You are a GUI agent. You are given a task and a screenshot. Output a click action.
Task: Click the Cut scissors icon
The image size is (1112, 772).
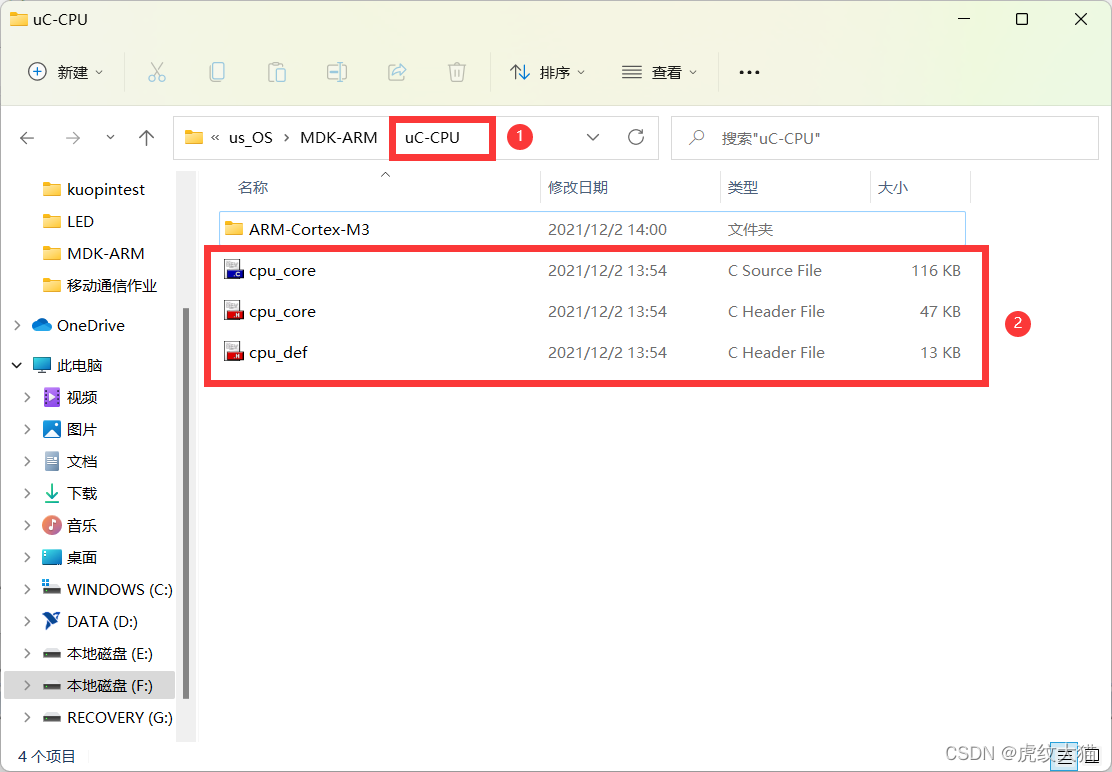157,72
